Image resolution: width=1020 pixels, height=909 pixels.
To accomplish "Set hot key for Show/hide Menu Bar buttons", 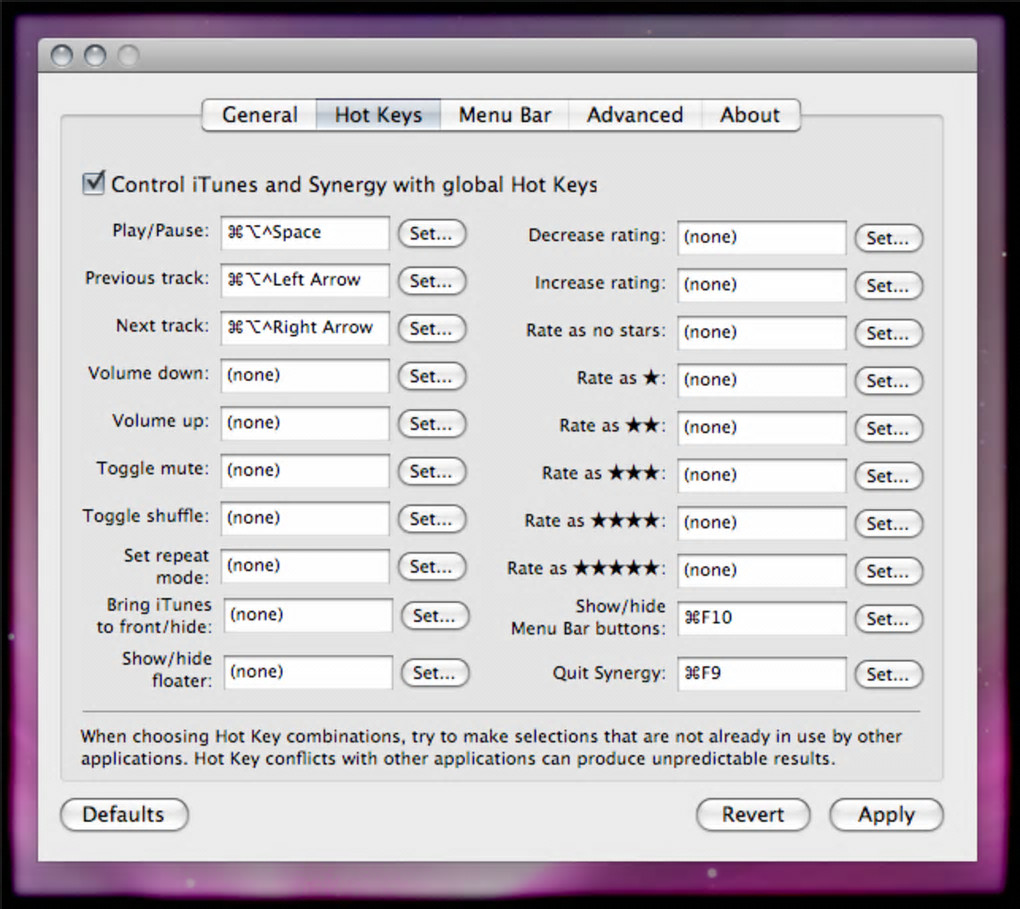I will [889, 618].
